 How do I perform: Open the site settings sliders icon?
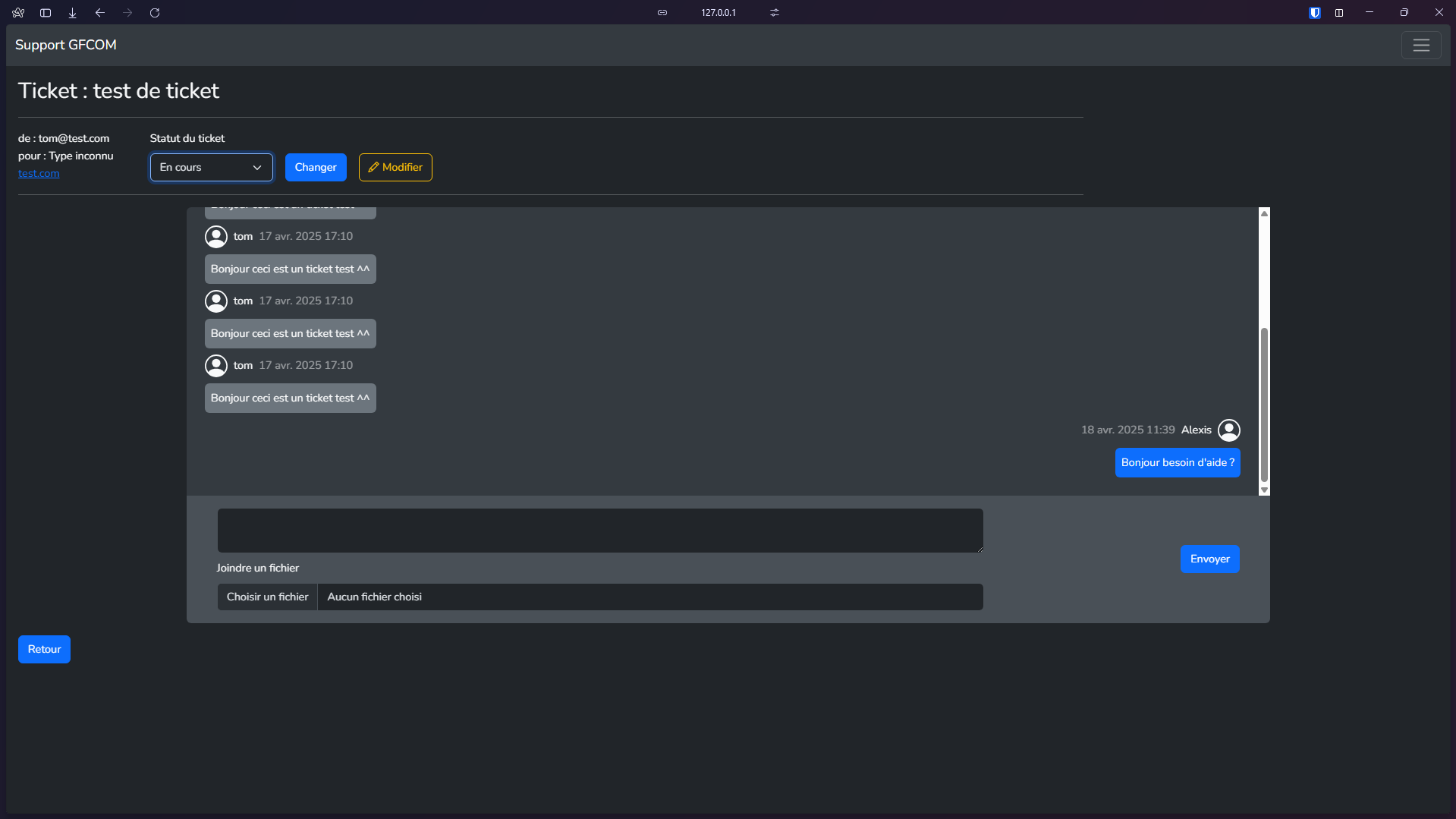(774, 13)
